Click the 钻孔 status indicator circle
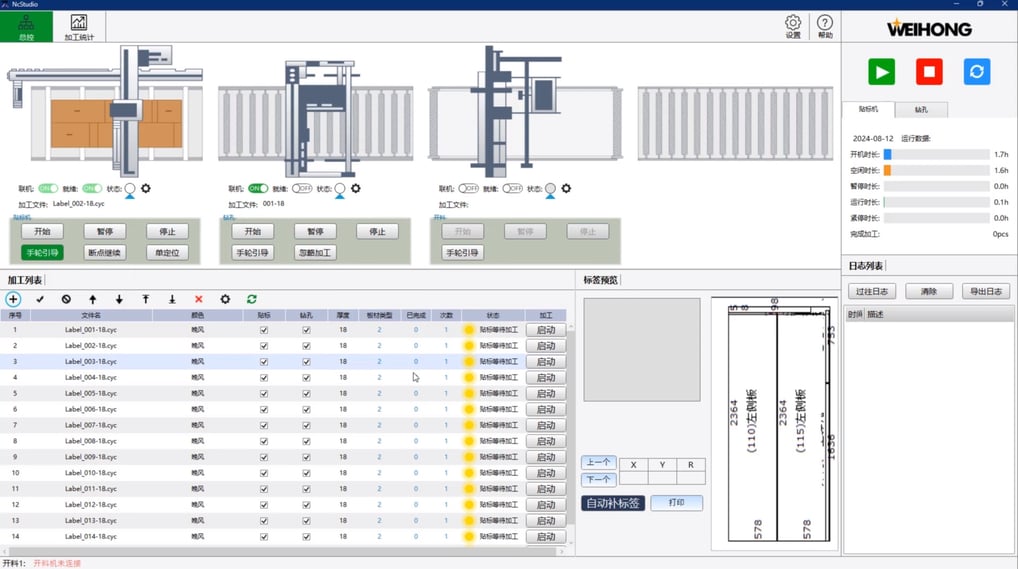1018x569 pixels. tap(340, 189)
